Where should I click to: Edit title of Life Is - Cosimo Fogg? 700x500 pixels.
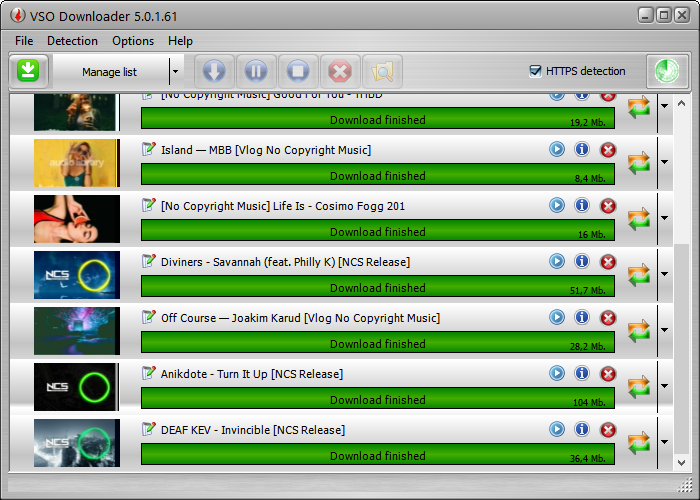point(149,204)
